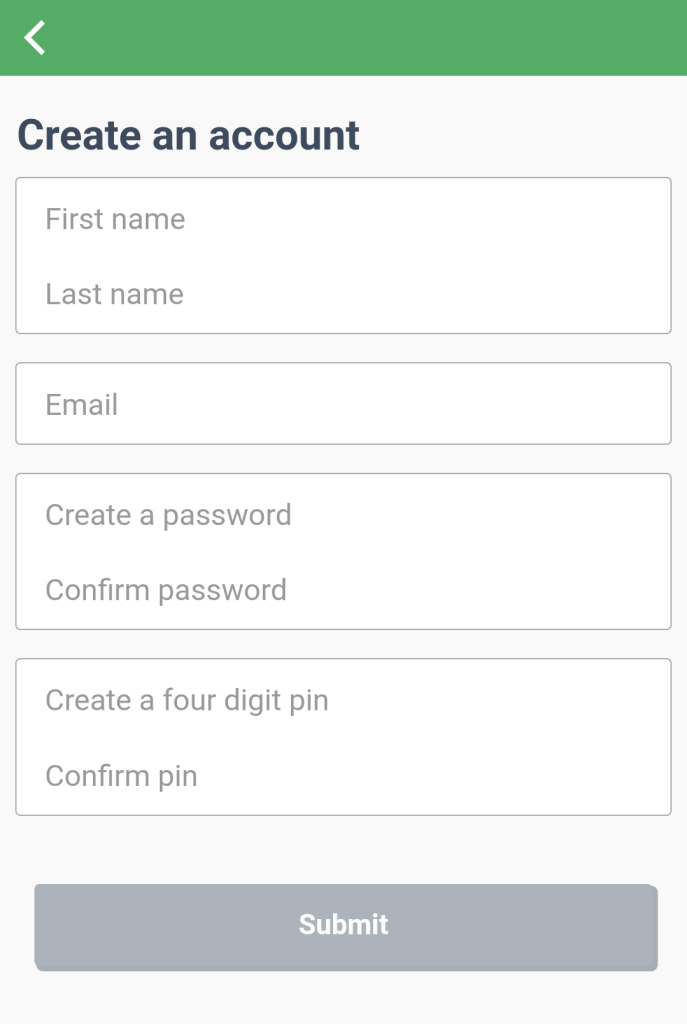
Task: Place cursor in the Email placeholder text
Action: point(82,405)
